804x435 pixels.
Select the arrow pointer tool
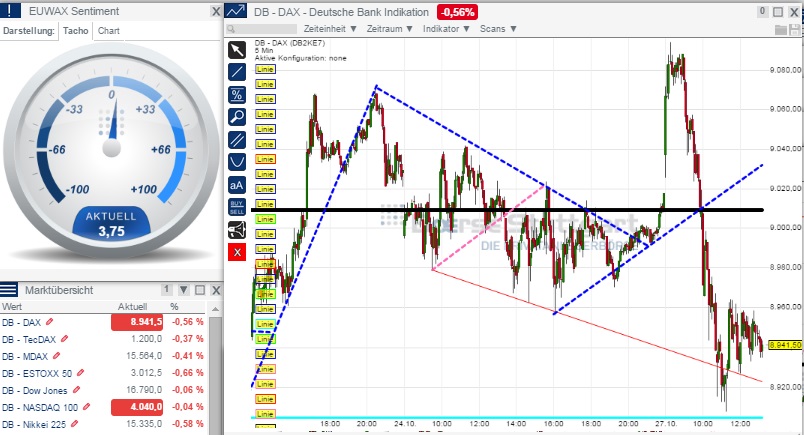[236, 50]
